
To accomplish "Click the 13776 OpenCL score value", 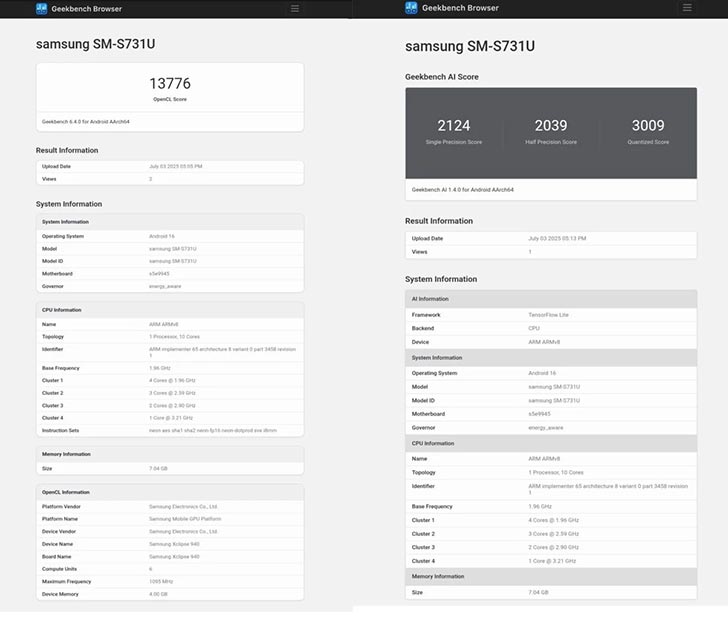I will pos(170,83).
